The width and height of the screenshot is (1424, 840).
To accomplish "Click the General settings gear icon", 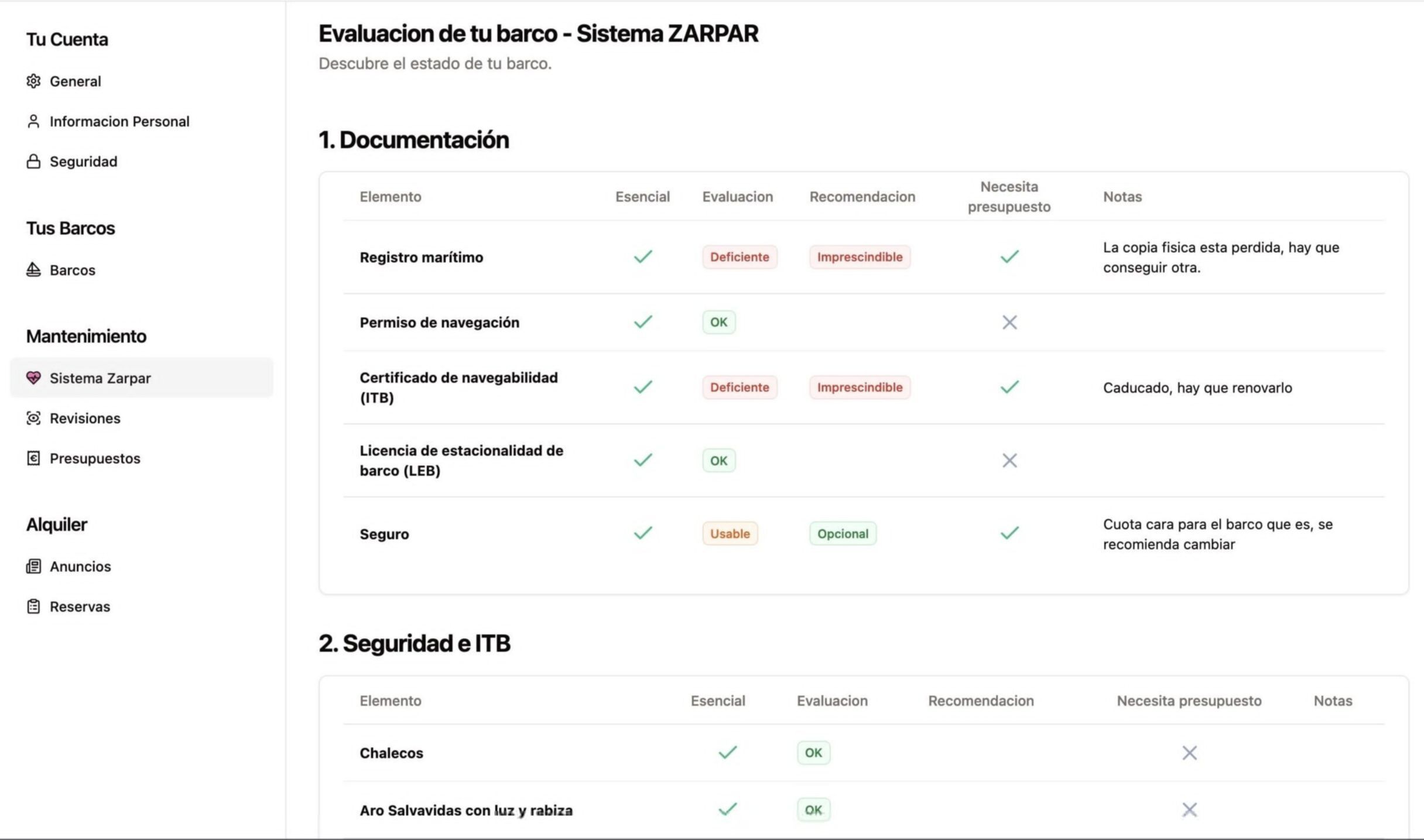I will pos(33,81).
